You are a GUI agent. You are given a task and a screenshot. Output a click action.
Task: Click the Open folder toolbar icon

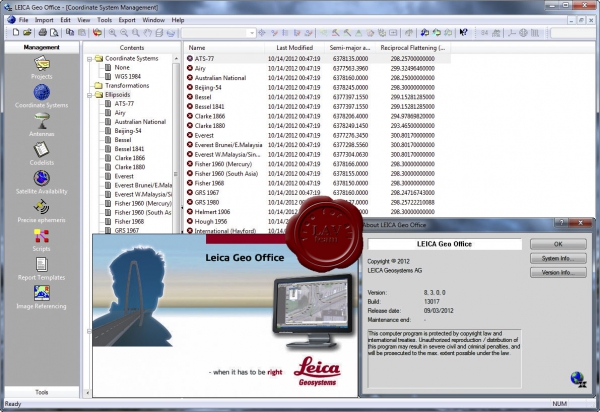click(27, 33)
